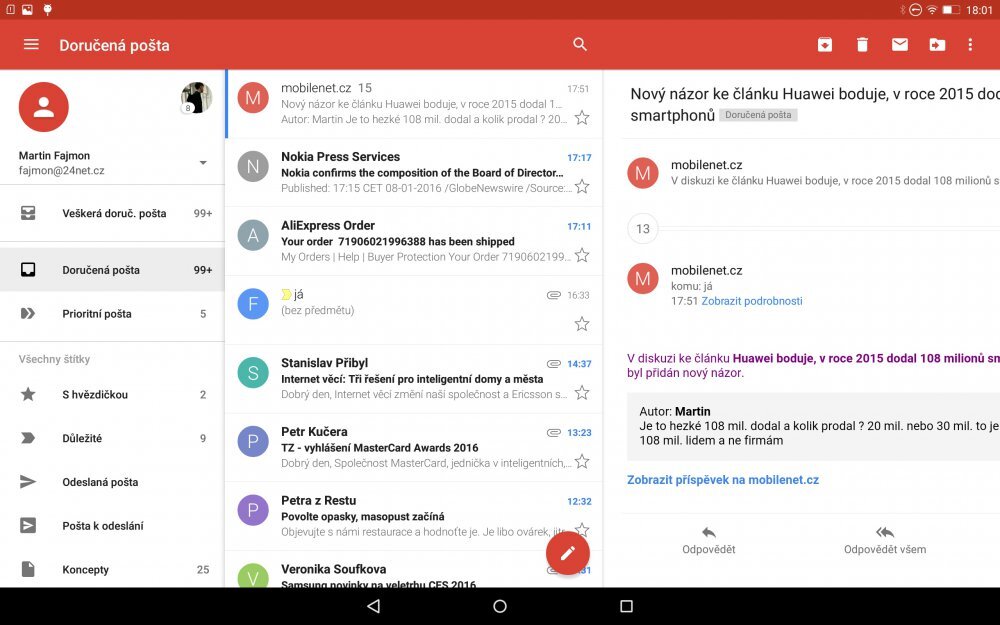Image resolution: width=1000 pixels, height=625 pixels.
Task: Star the Nokia Press Services email
Action: [x=581, y=187]
